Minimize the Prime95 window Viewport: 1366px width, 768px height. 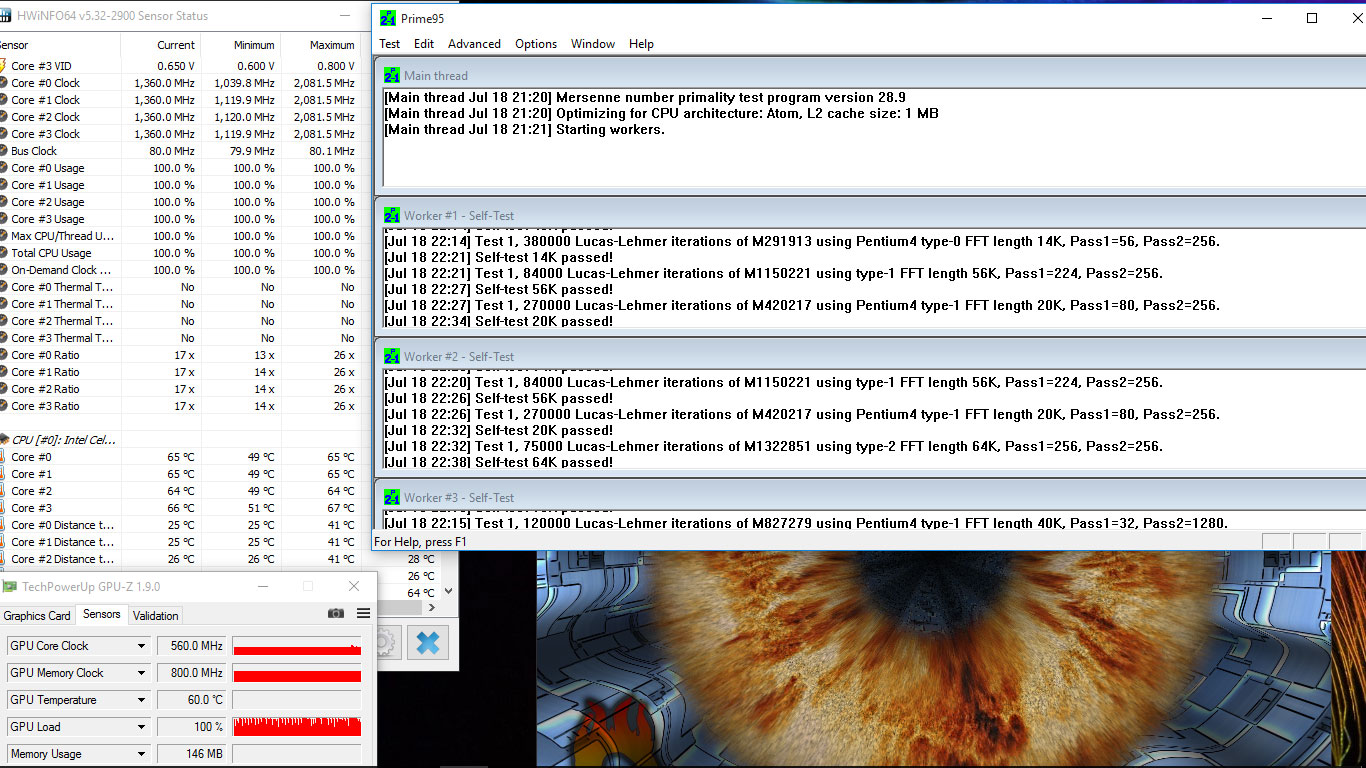tap(1266, 18)
